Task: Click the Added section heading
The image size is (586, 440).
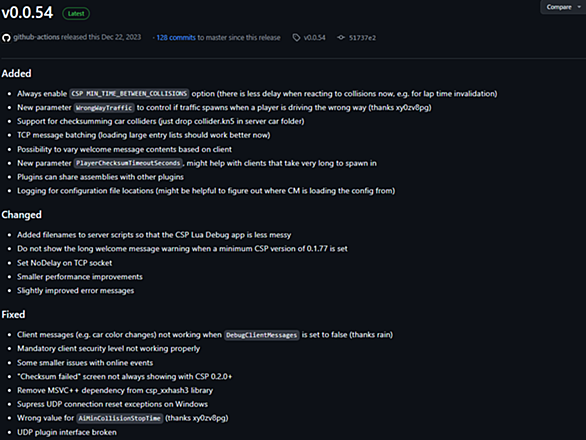Action: pos(16,74)
